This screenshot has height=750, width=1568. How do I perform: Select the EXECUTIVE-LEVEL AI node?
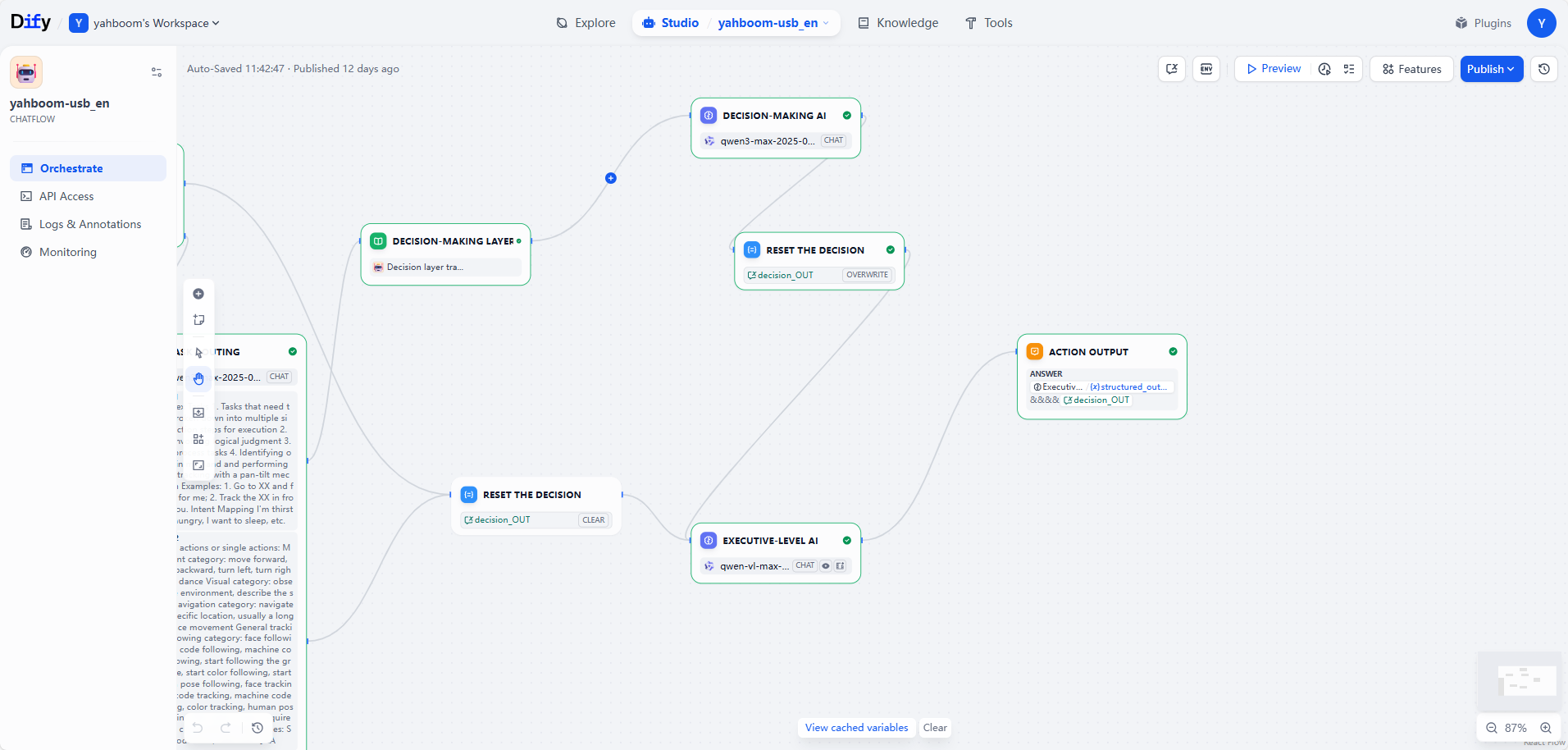pos(776,553)
